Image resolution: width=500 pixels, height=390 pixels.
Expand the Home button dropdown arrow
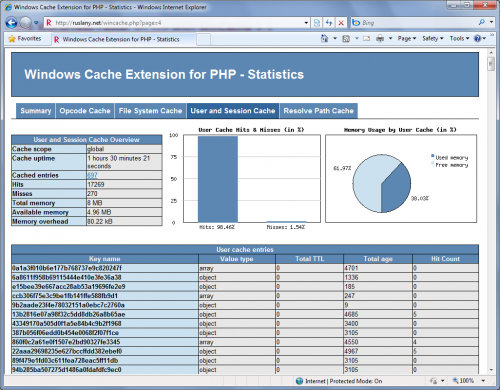point(335,39)
